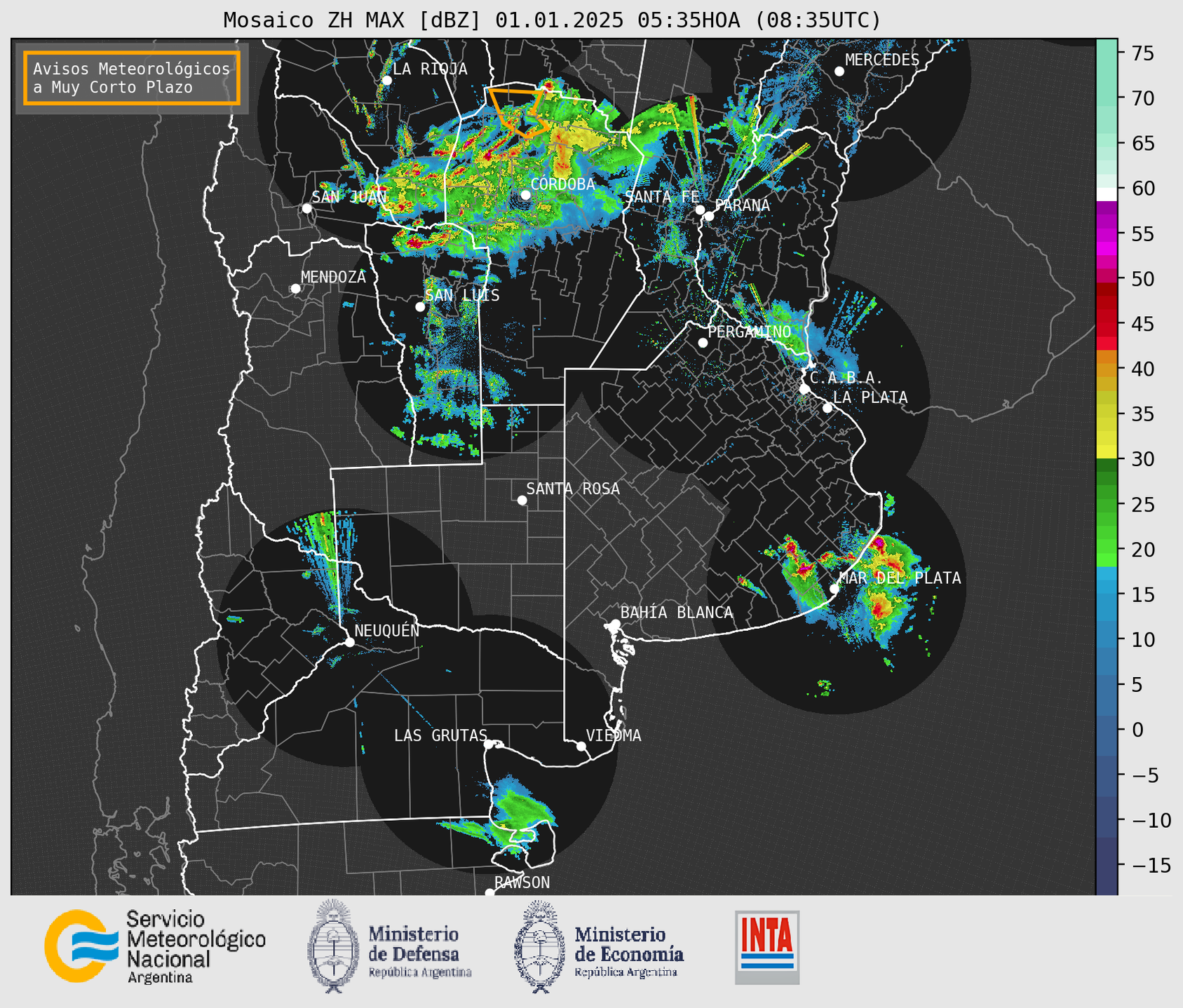Select the LA PLATA city marker

coord(827,408)
